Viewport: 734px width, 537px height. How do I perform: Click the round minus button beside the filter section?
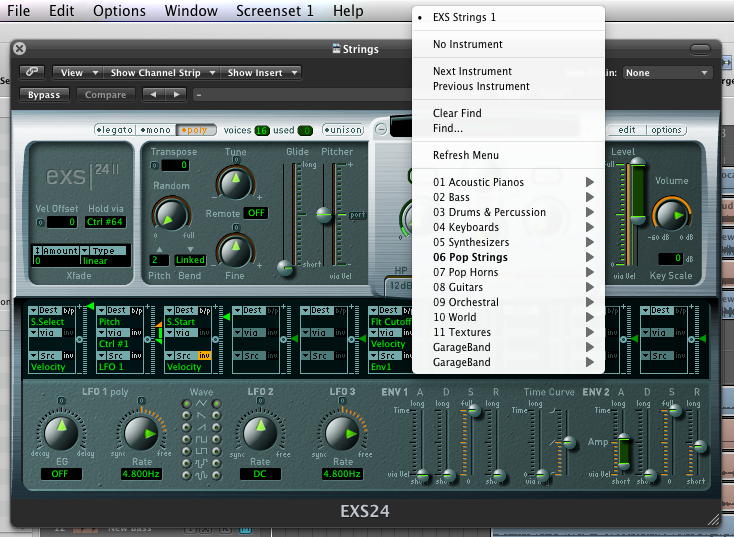pyautogui.click(x=381, y=129)
